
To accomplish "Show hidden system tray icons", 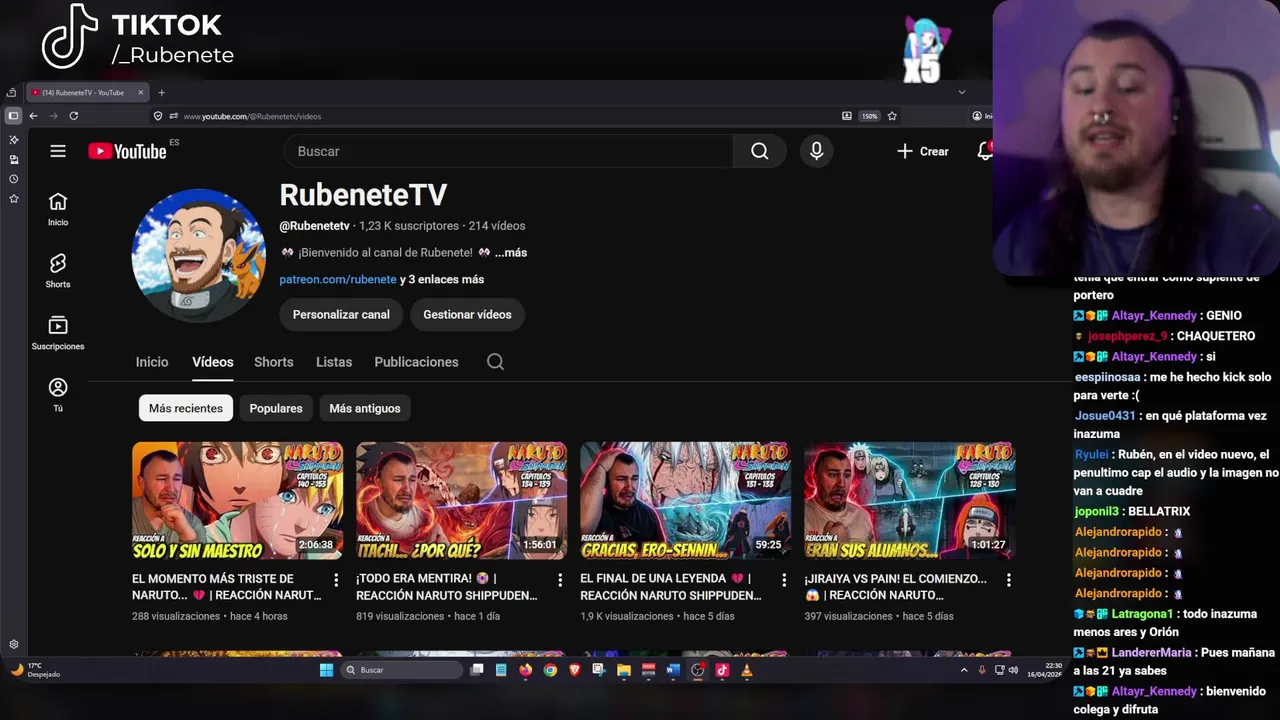I will (964, 670).
